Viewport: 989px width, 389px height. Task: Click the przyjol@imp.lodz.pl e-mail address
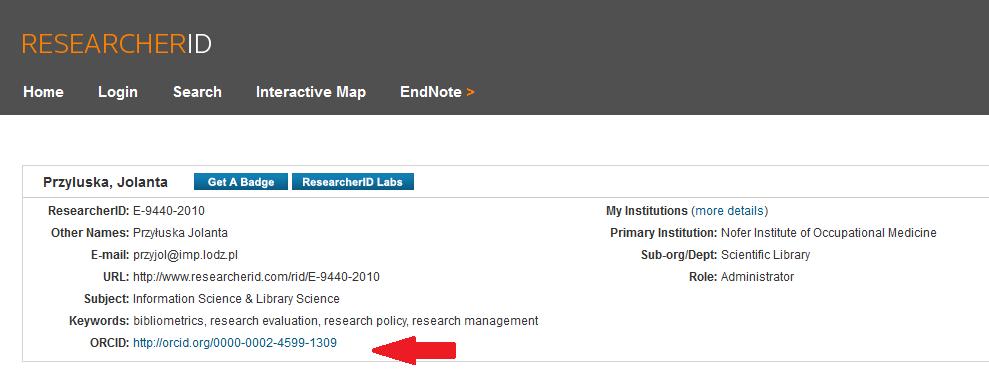[x=185, y=255]
